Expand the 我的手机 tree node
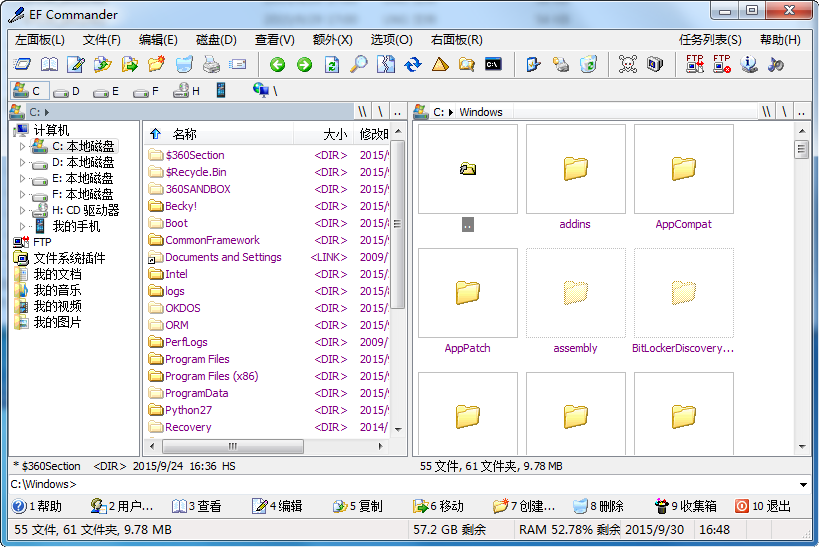 click(22, 227)
